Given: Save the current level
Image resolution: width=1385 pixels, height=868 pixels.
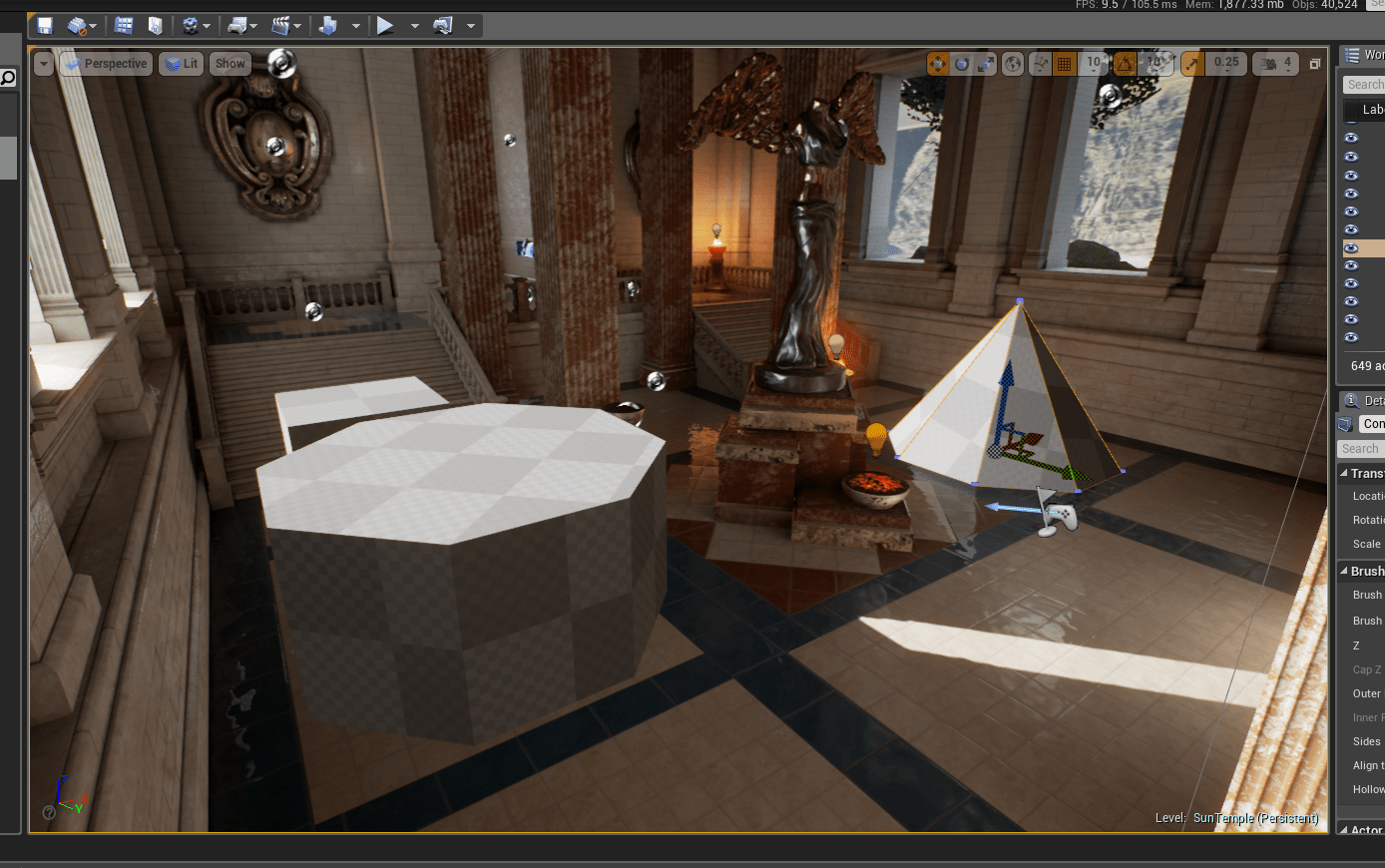Looking at the screenshot, I should coord(44,25).
